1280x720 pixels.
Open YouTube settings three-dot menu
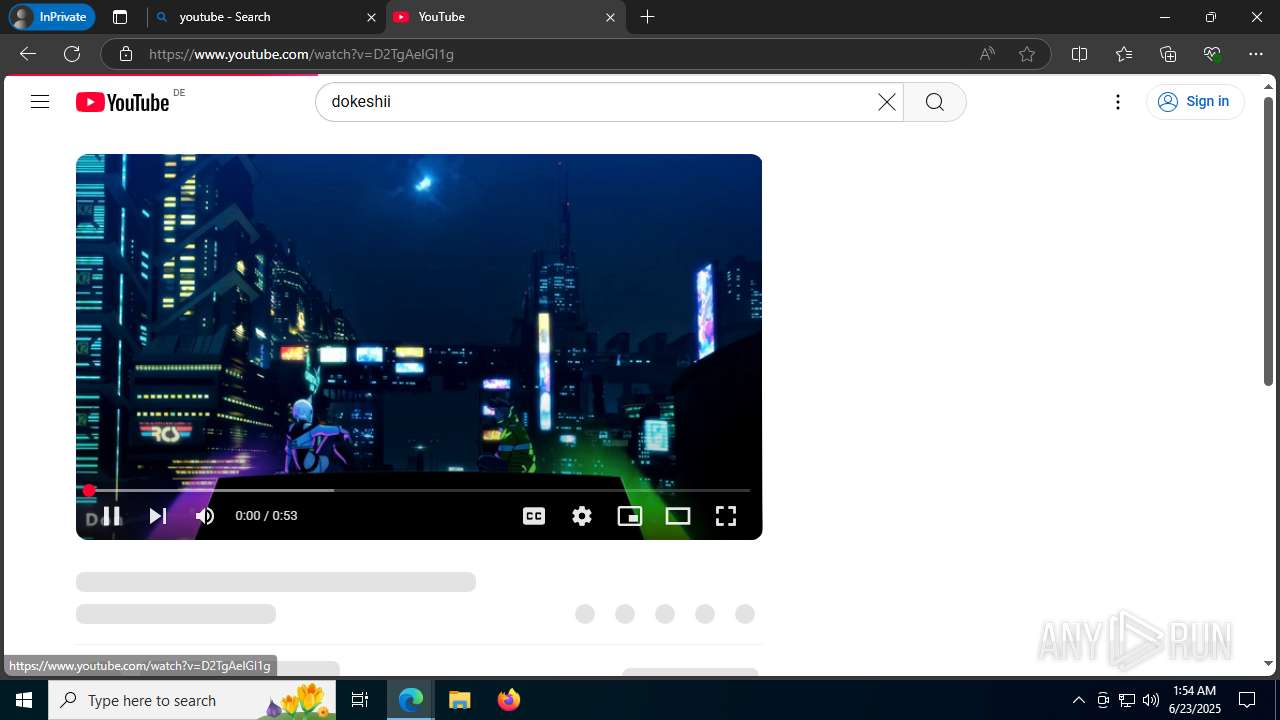(1118, 102)
